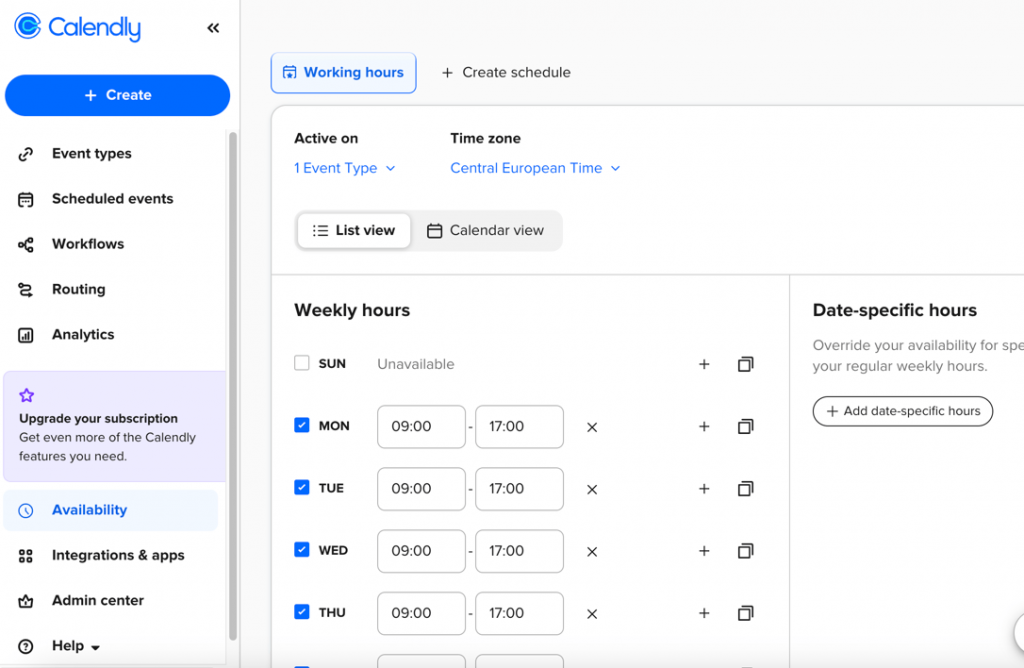The width and height of the screenshot is (1024, 668).
Task: Add a new interval to Wednesday
Action: (704, 551)
